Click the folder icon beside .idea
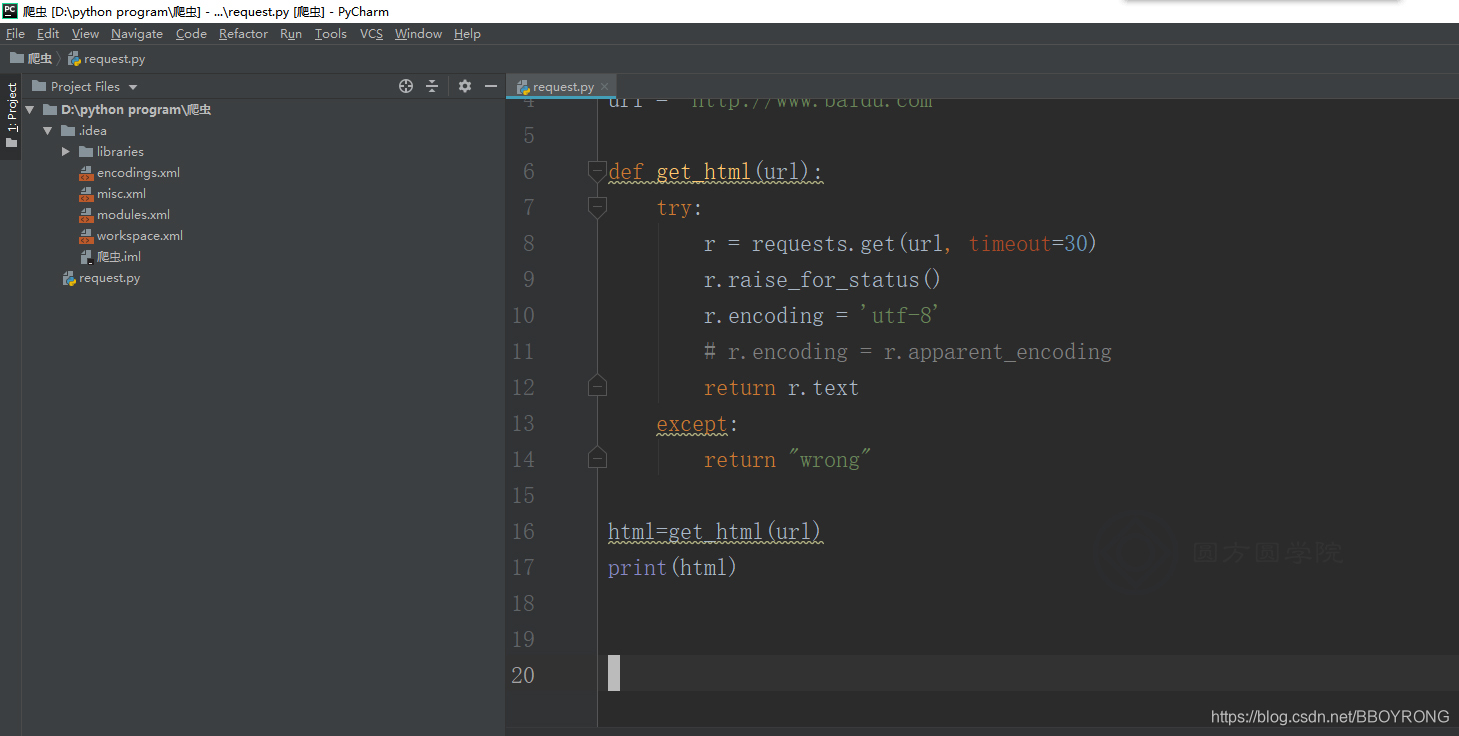Image resolution: width=1459 pixels, height=736 pixels. tap(68, 131)
